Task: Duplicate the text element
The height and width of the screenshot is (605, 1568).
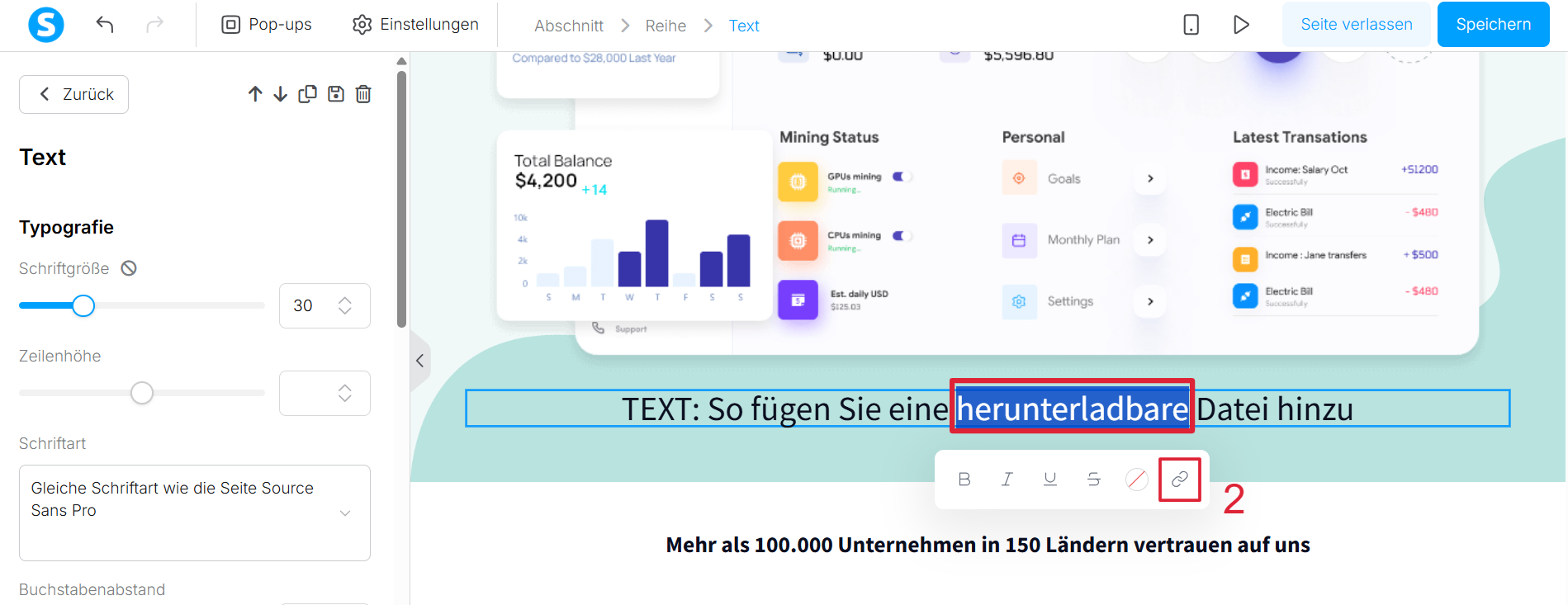Action: (x=307, y=94)
